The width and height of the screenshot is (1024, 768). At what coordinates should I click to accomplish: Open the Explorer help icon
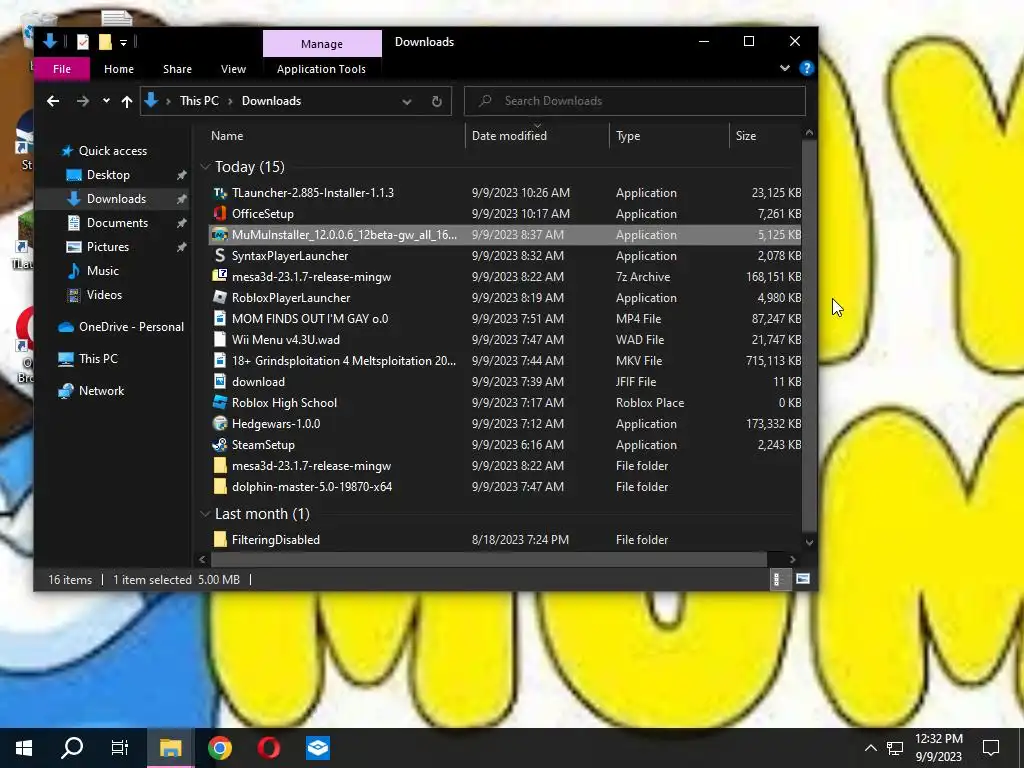pos(807,69)
